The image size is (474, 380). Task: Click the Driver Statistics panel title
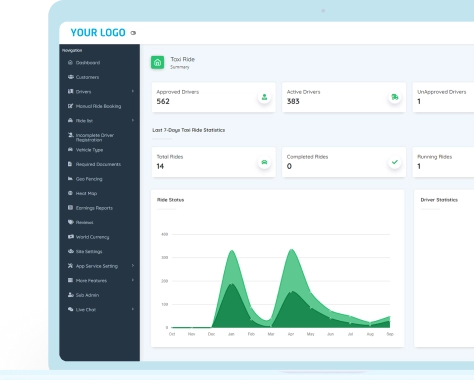(439, 200)
